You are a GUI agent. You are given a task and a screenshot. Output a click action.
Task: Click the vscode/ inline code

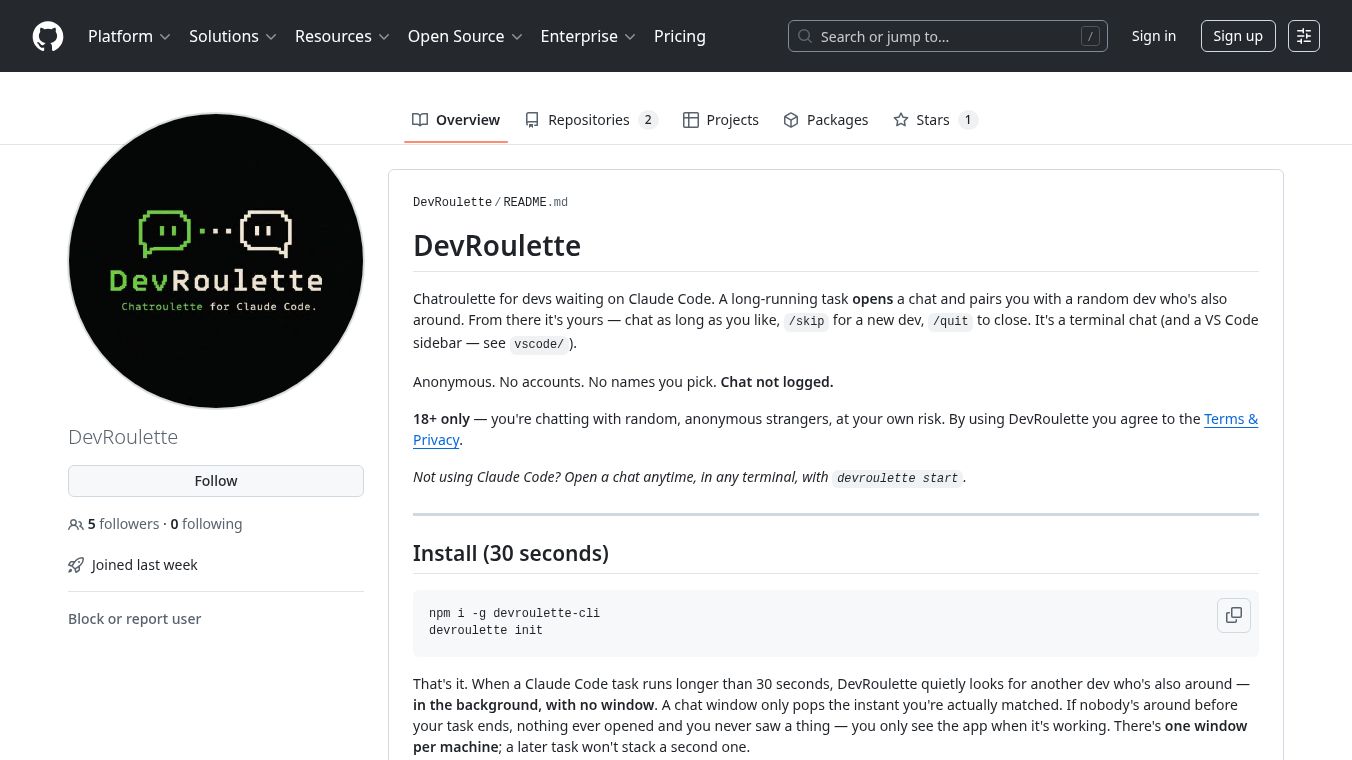[x=539, y=343]
